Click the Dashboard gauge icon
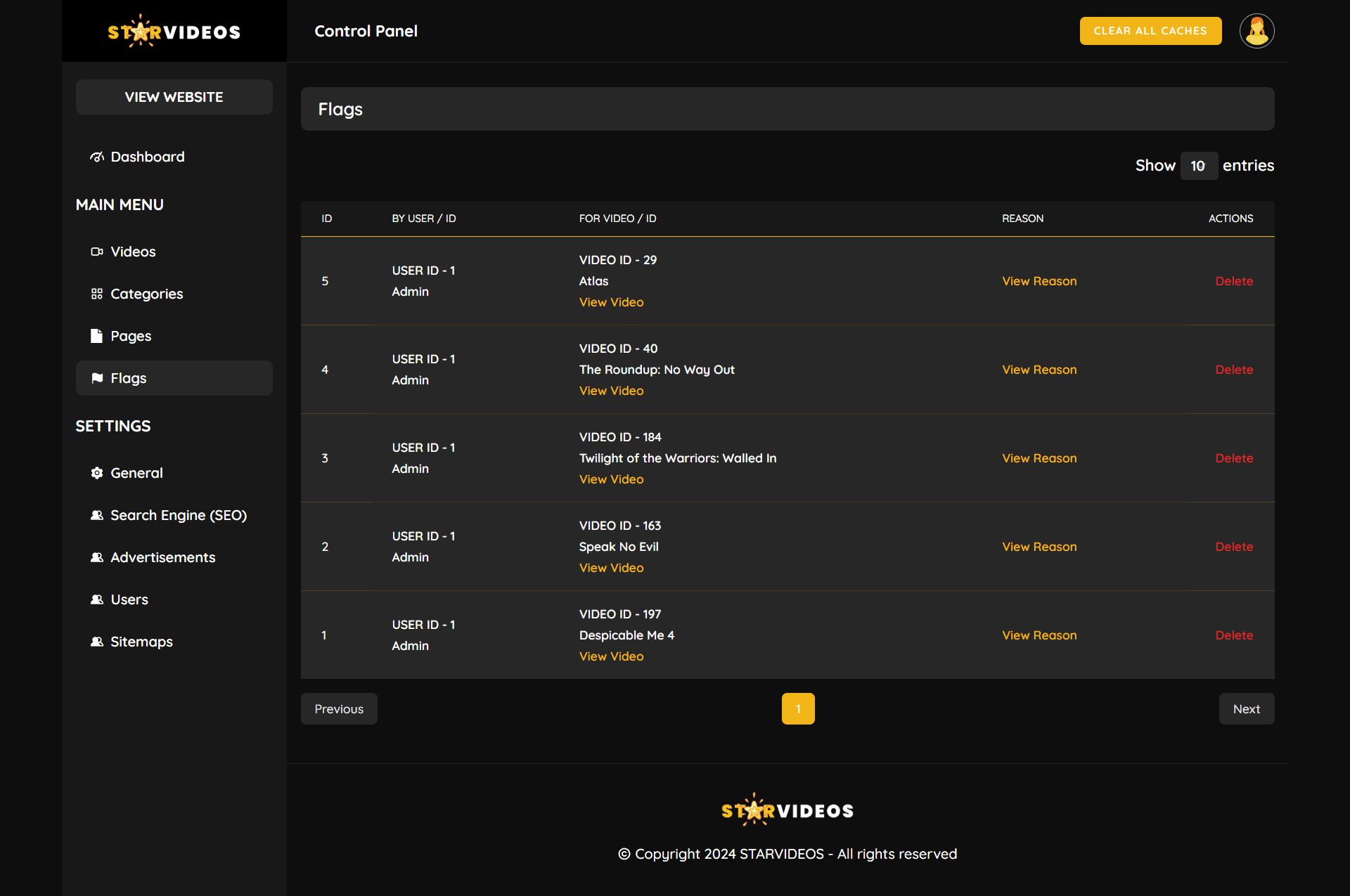 (96, 157)
